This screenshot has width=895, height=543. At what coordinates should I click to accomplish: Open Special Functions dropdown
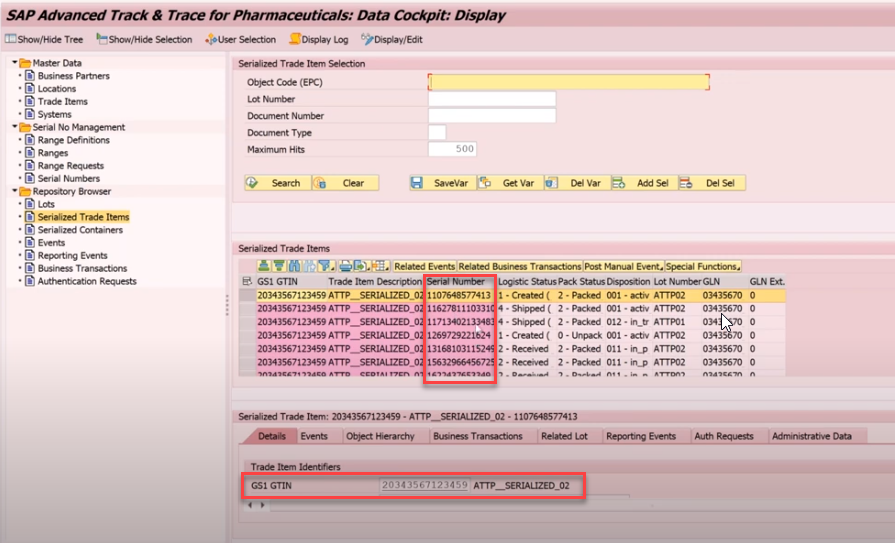703,266
